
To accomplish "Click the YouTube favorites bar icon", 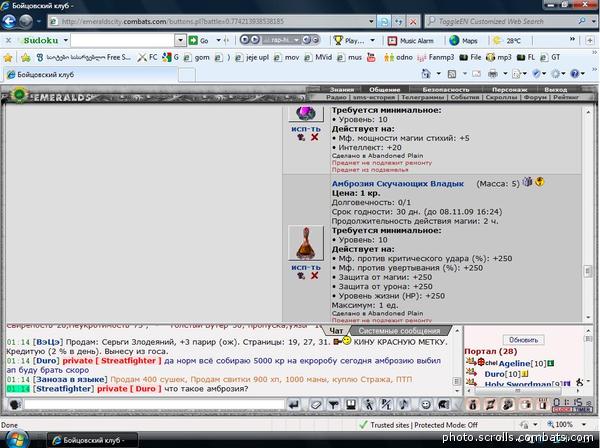I will coord(371,57).
